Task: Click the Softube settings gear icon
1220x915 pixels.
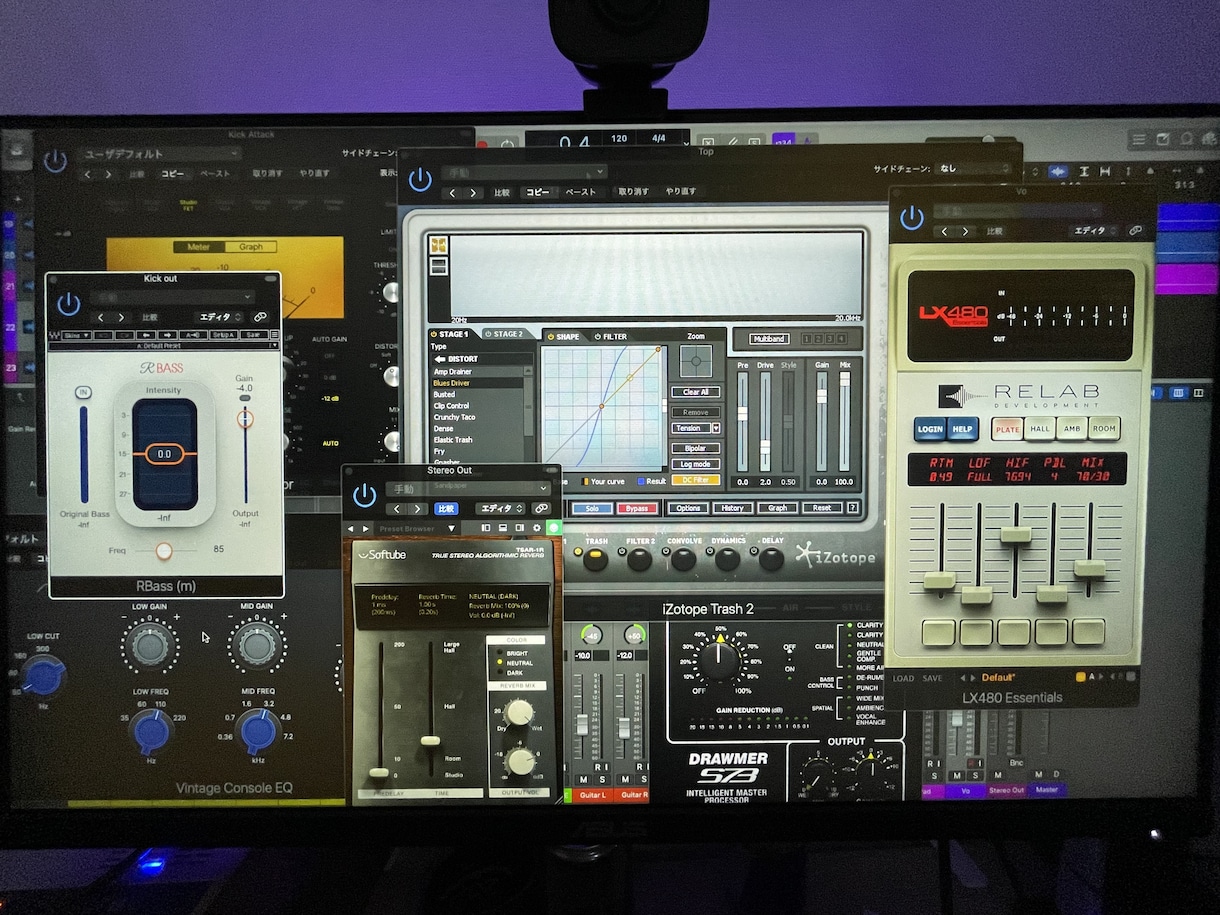Action: 536,527
